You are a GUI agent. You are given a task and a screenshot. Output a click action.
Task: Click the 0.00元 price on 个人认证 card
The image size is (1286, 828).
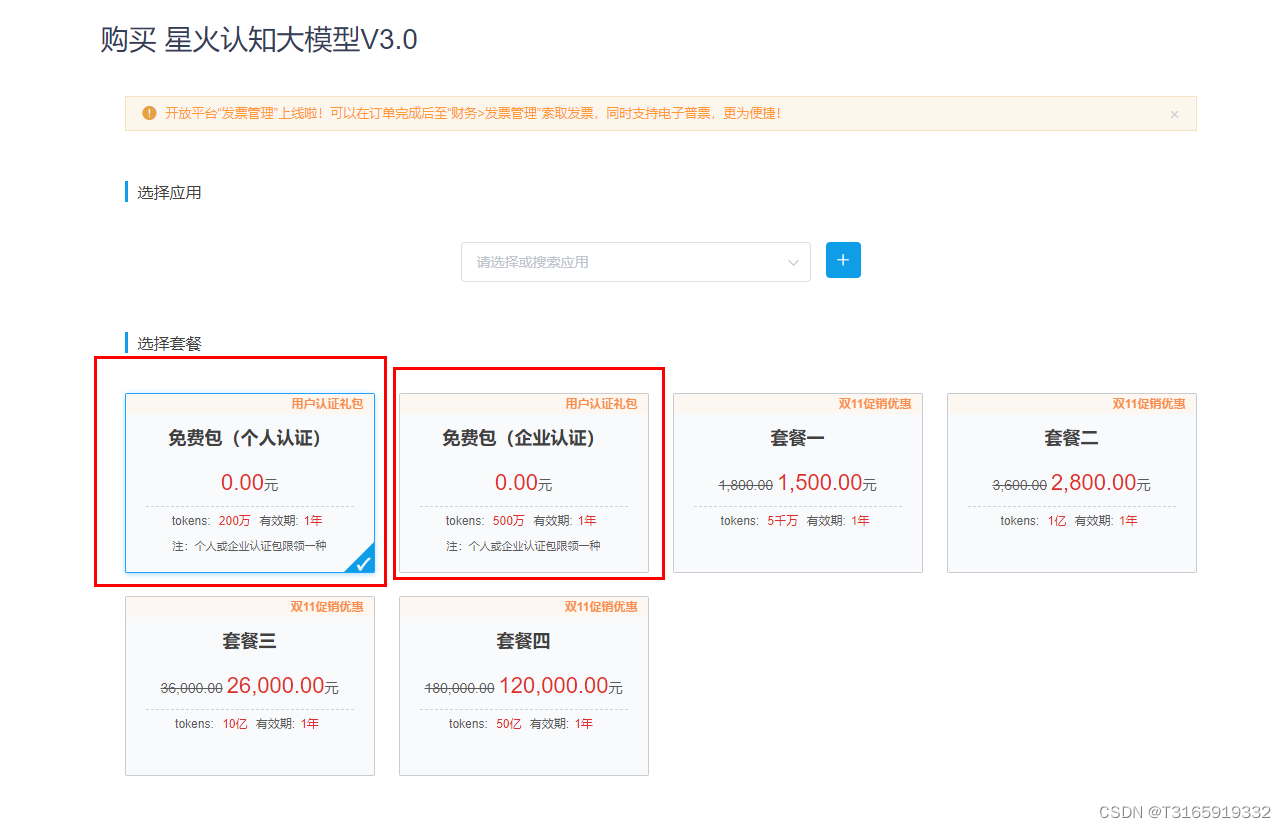pyautogui.click(x=249, y=483)
